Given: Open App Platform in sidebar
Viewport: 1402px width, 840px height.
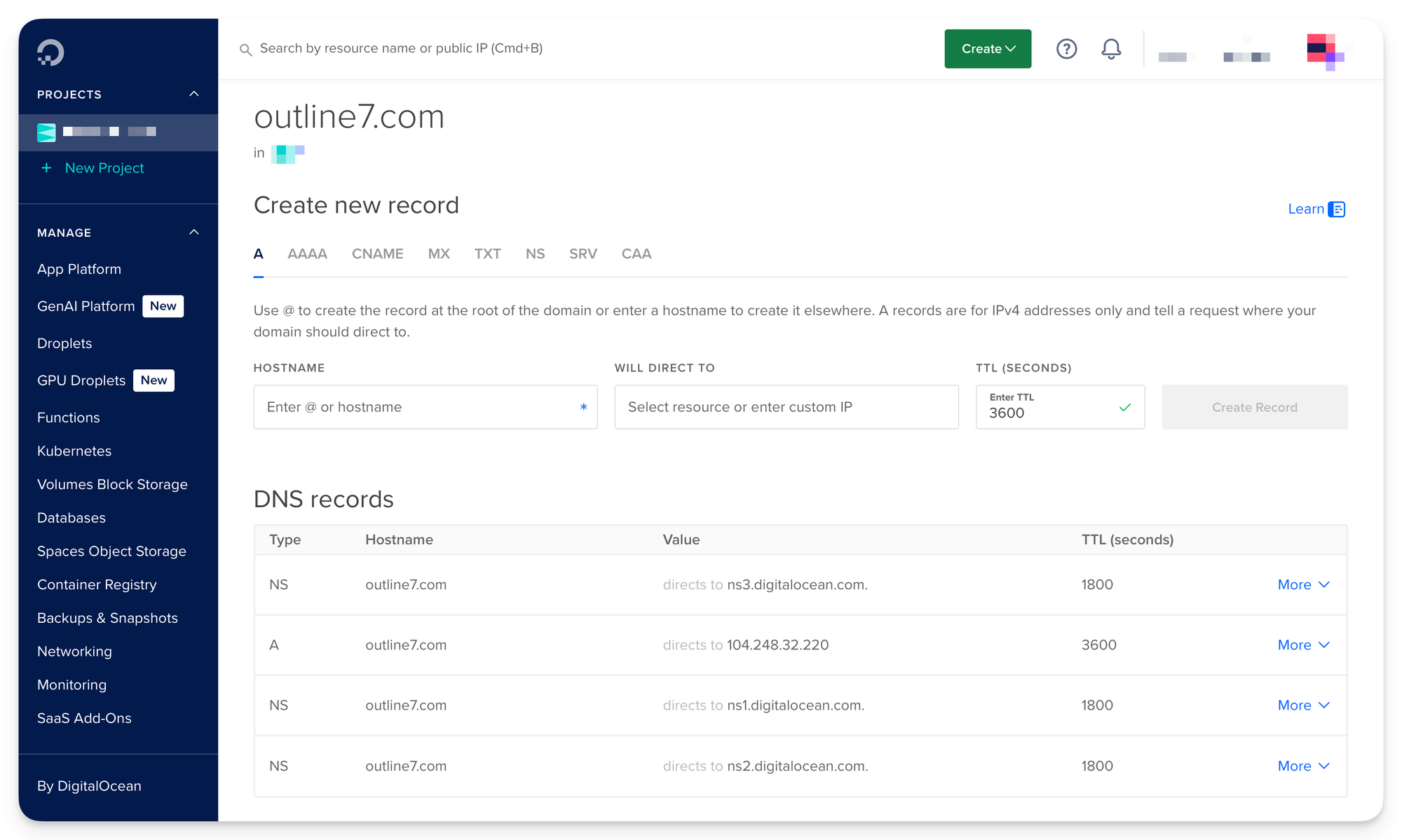Looking at the screenshot, I should pyautogui.click(x=79, y=270).
